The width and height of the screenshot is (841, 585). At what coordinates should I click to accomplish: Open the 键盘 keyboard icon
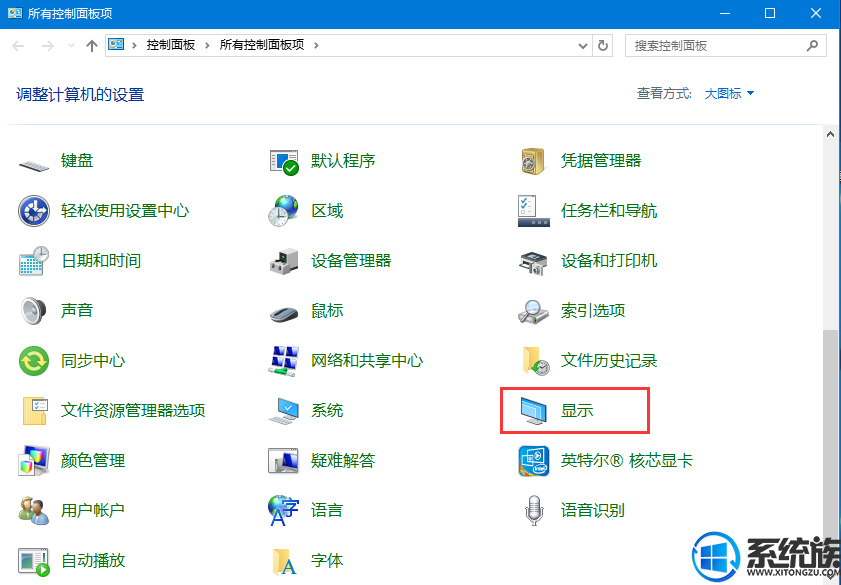pyautogui.click(x=34, y=164)
